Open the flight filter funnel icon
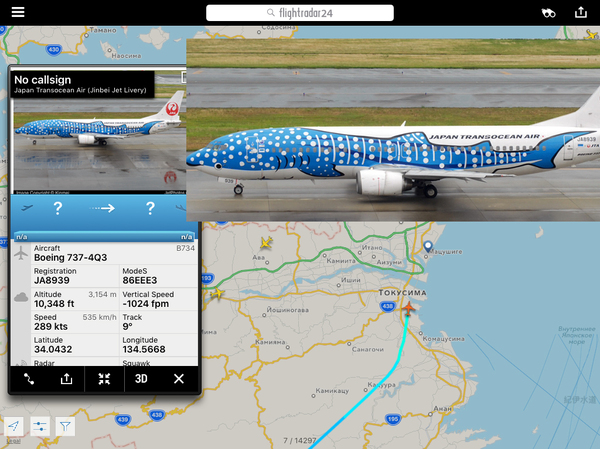Viewport: 600px width, 449px height. click(65, 426)
